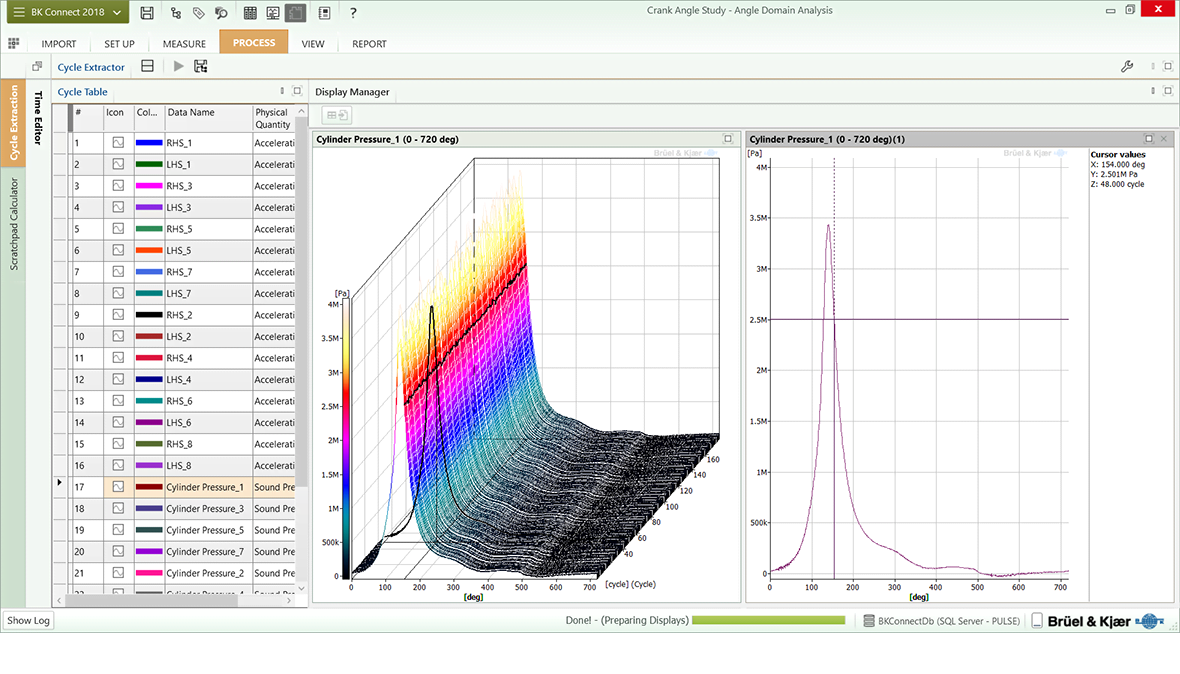
Task: Maximize the 3D Cylinder Pressure_1 plot
Action: 728,139
